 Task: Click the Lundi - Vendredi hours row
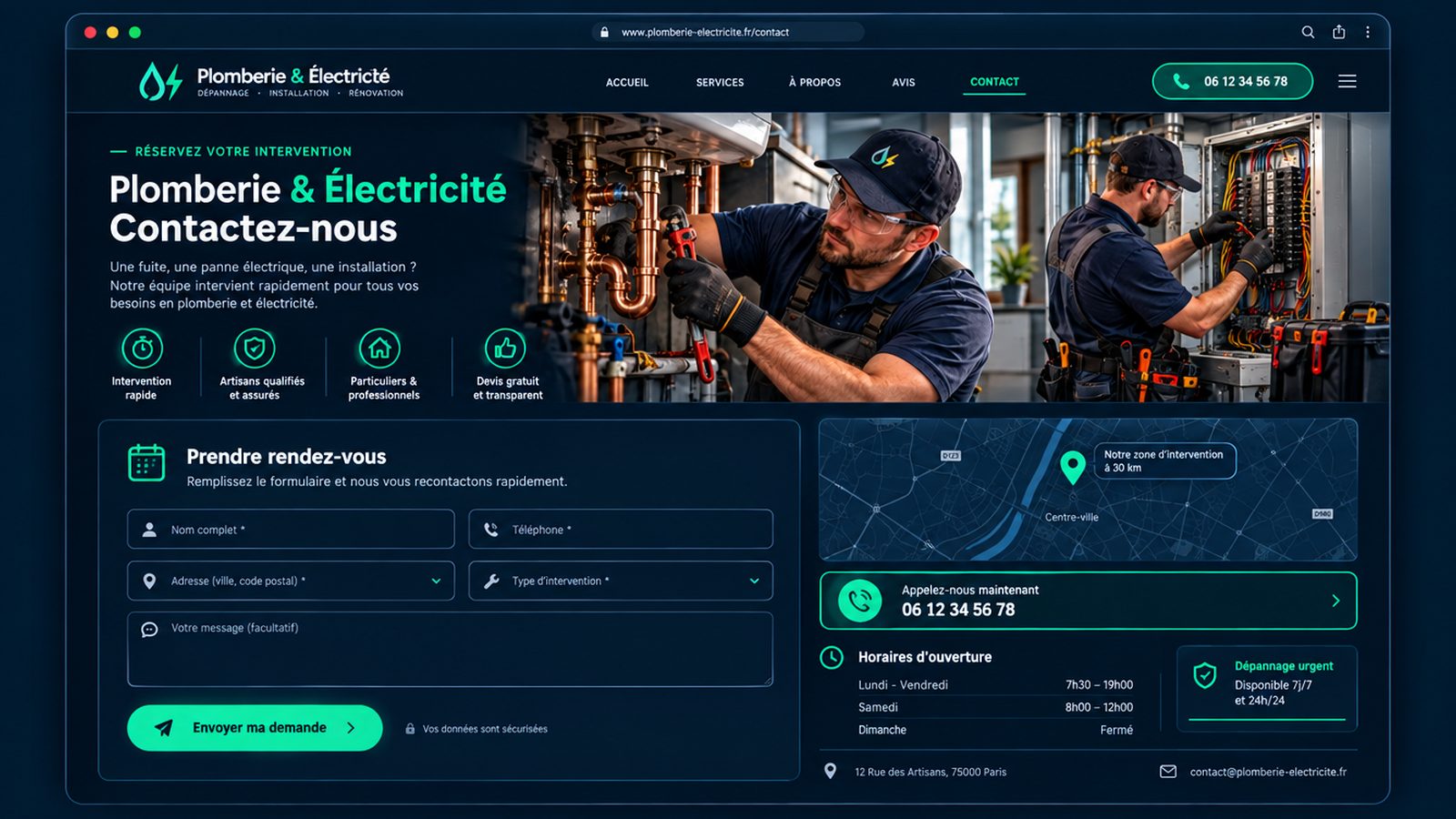[996, 684]
